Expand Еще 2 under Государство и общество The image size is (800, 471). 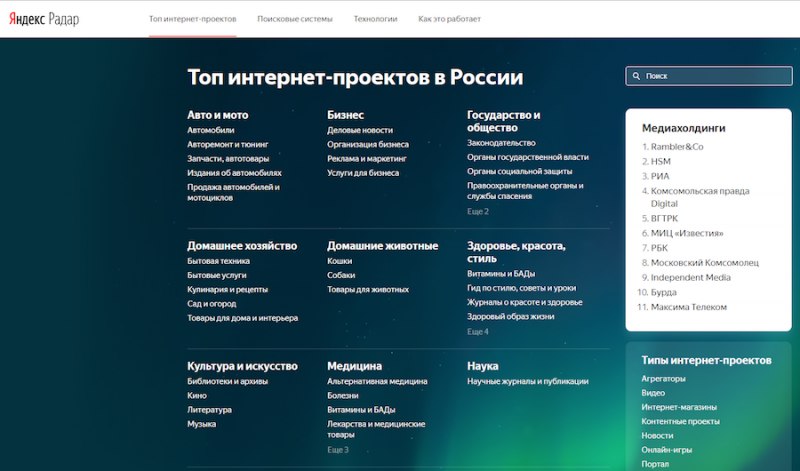click(x=478, y=211)
